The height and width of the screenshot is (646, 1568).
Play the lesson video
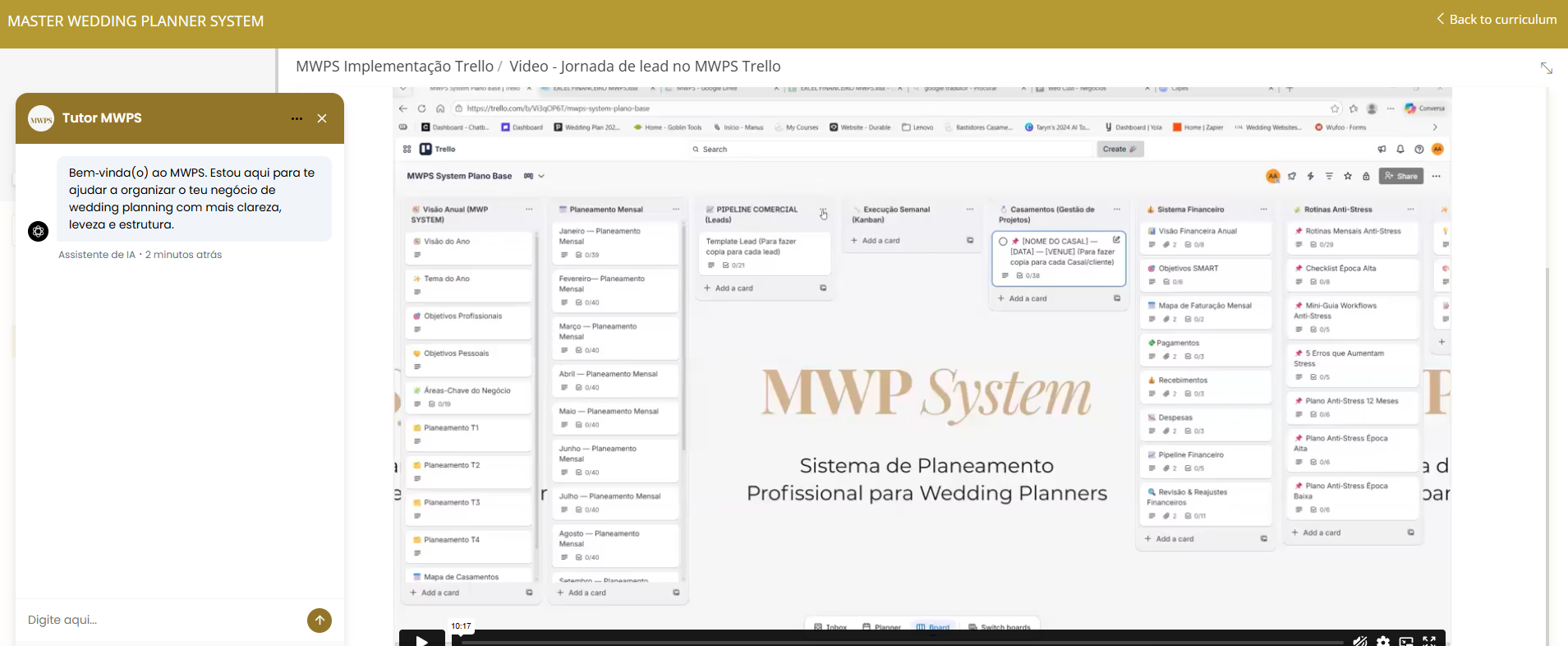click(x=421, y=639)
